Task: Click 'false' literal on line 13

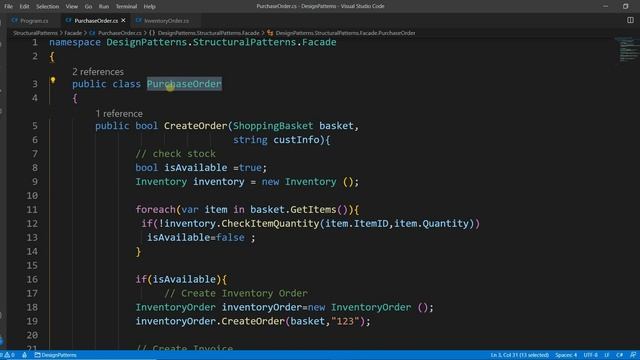Action: tap(230, 238)
